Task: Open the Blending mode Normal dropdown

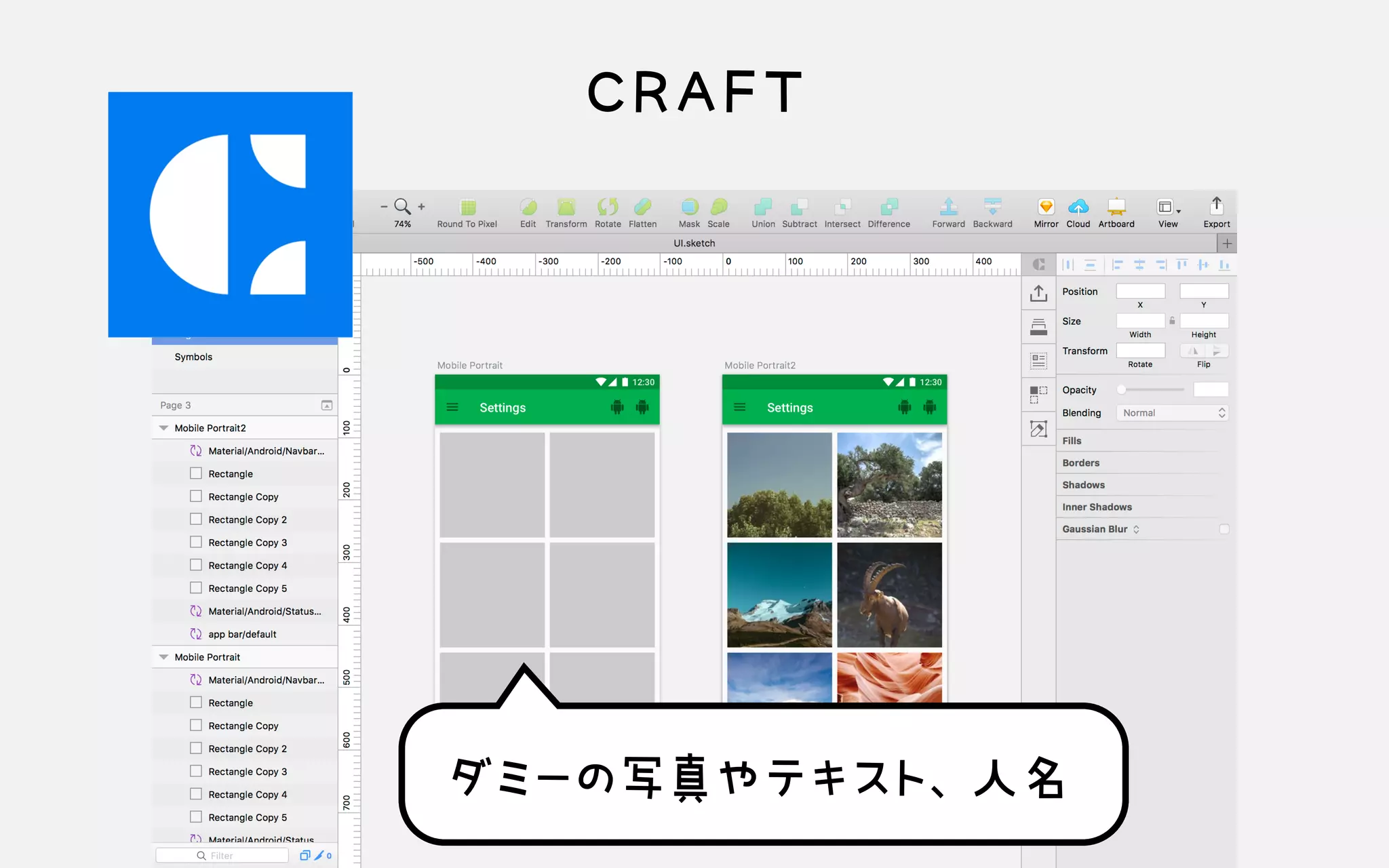Action: point(1172,413)
